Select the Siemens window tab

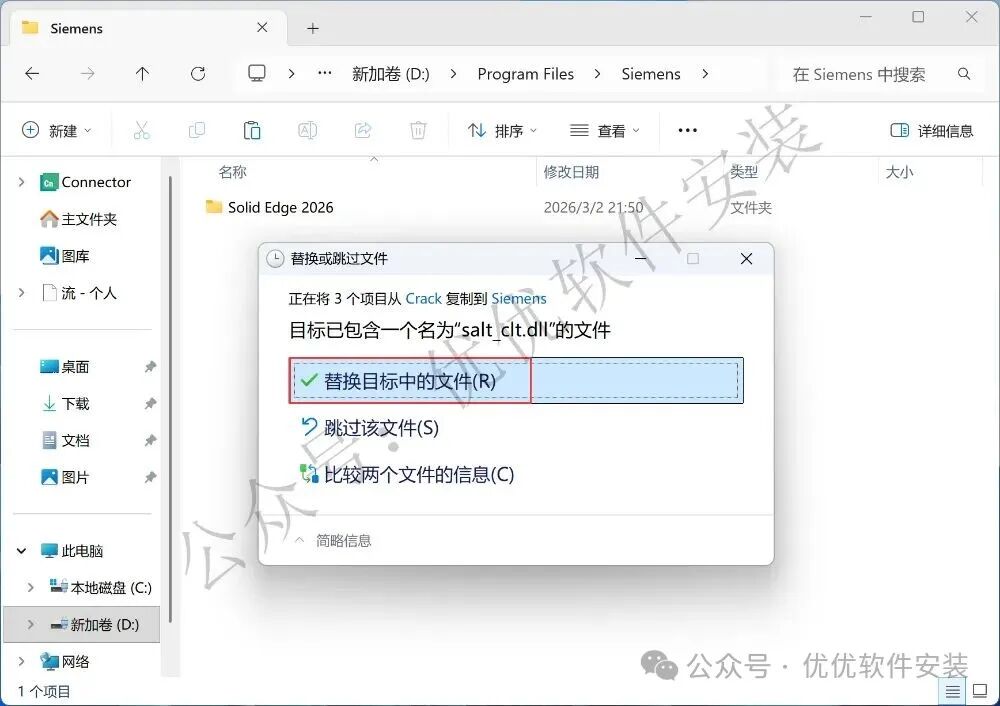[x=147, y=28]
